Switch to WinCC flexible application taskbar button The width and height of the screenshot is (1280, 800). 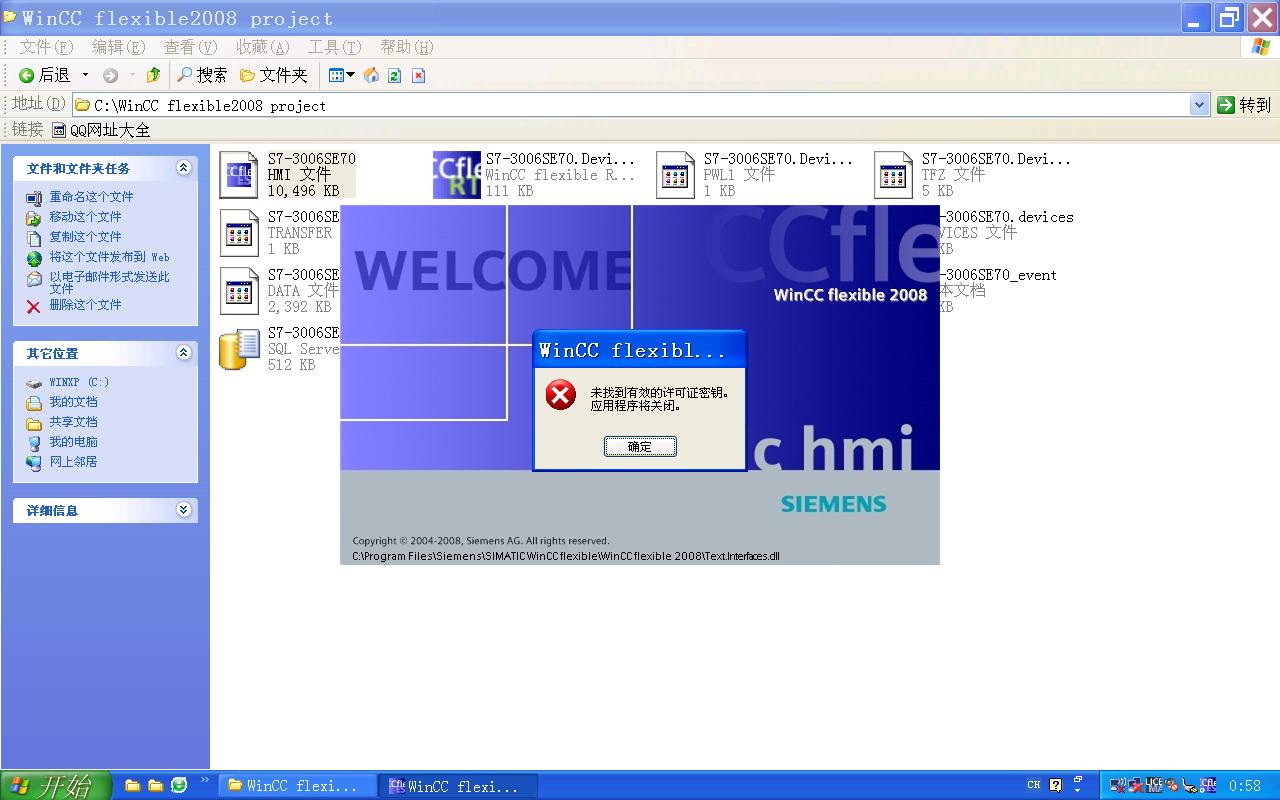click(x=460, y=786)
